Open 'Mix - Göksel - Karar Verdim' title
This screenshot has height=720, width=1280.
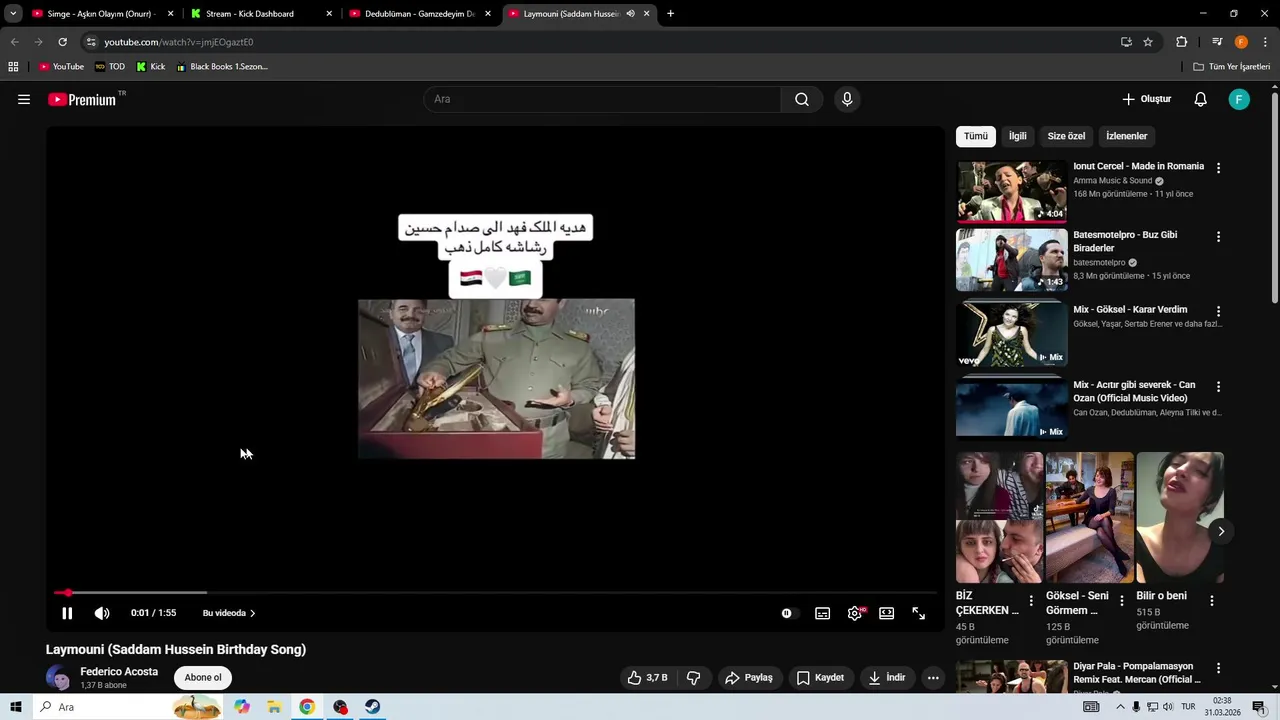[1130, 310]
